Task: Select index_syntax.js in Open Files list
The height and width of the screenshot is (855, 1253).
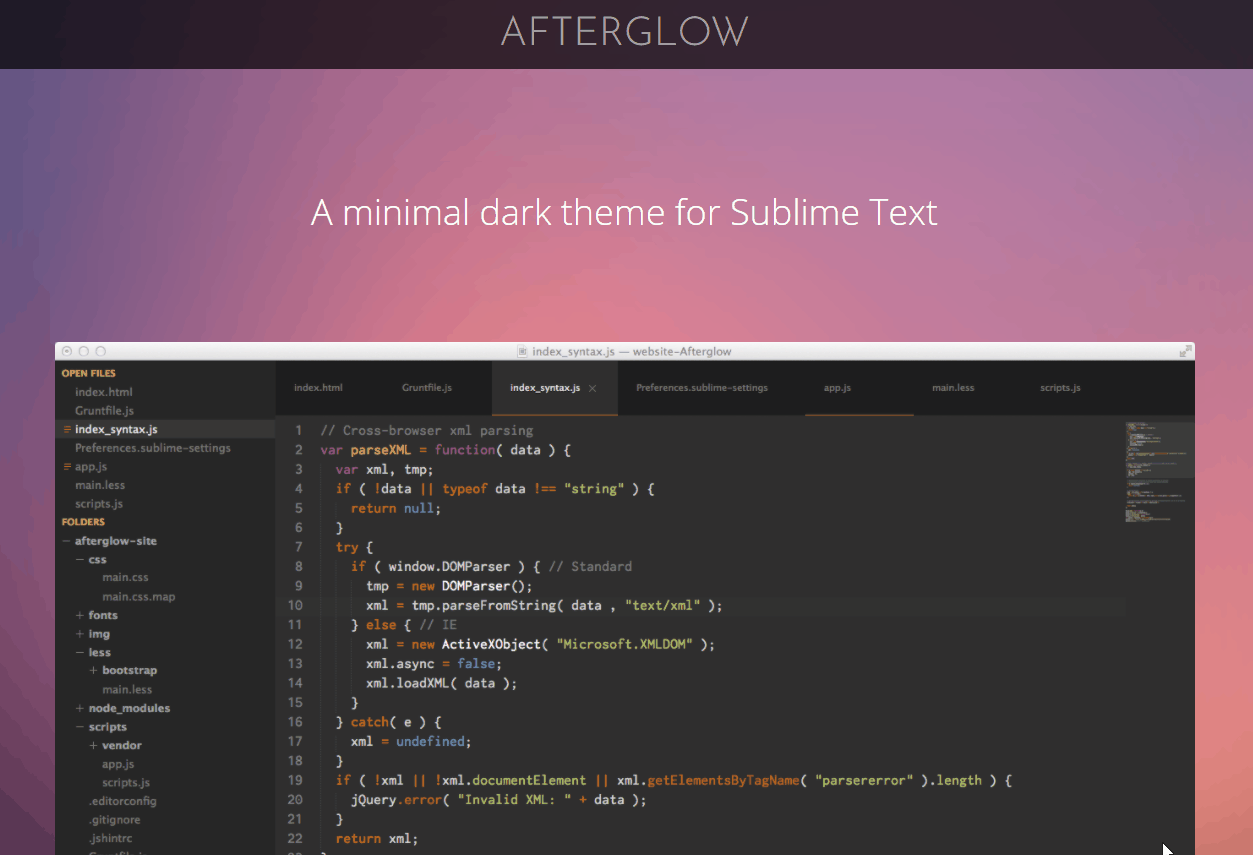Action: pos(116,429)
